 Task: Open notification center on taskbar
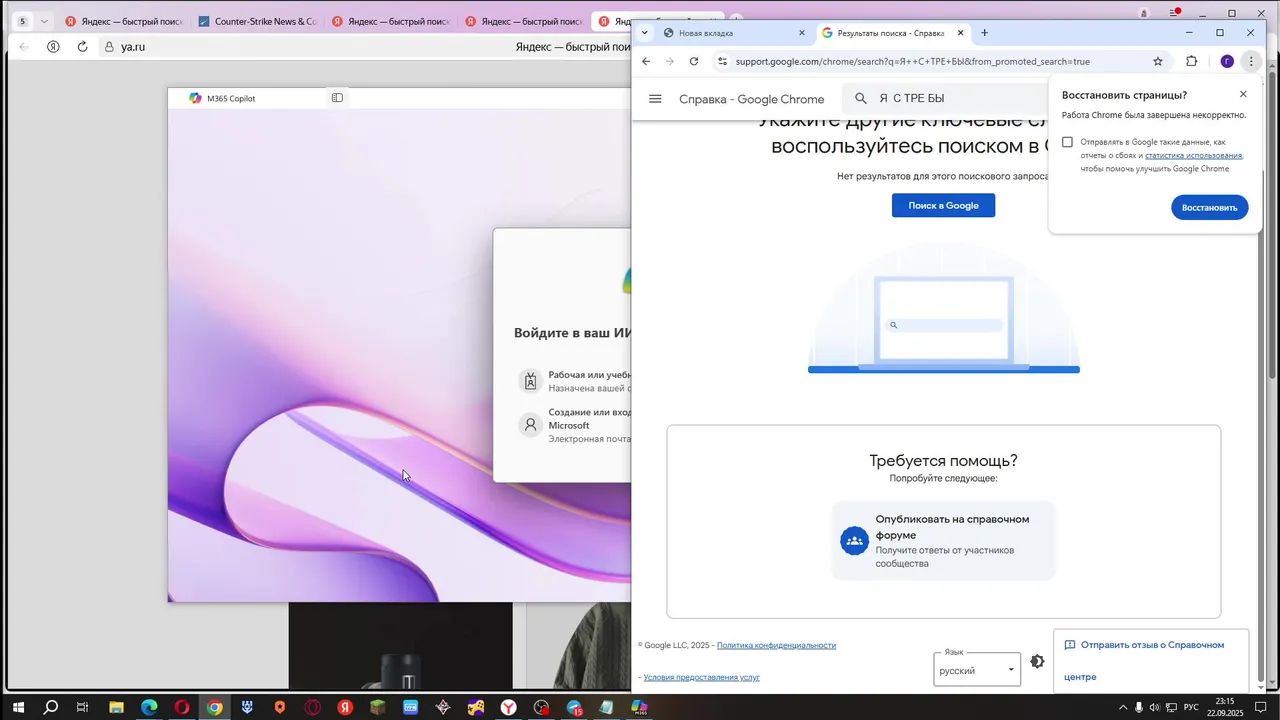click(x=1260, y=707)
